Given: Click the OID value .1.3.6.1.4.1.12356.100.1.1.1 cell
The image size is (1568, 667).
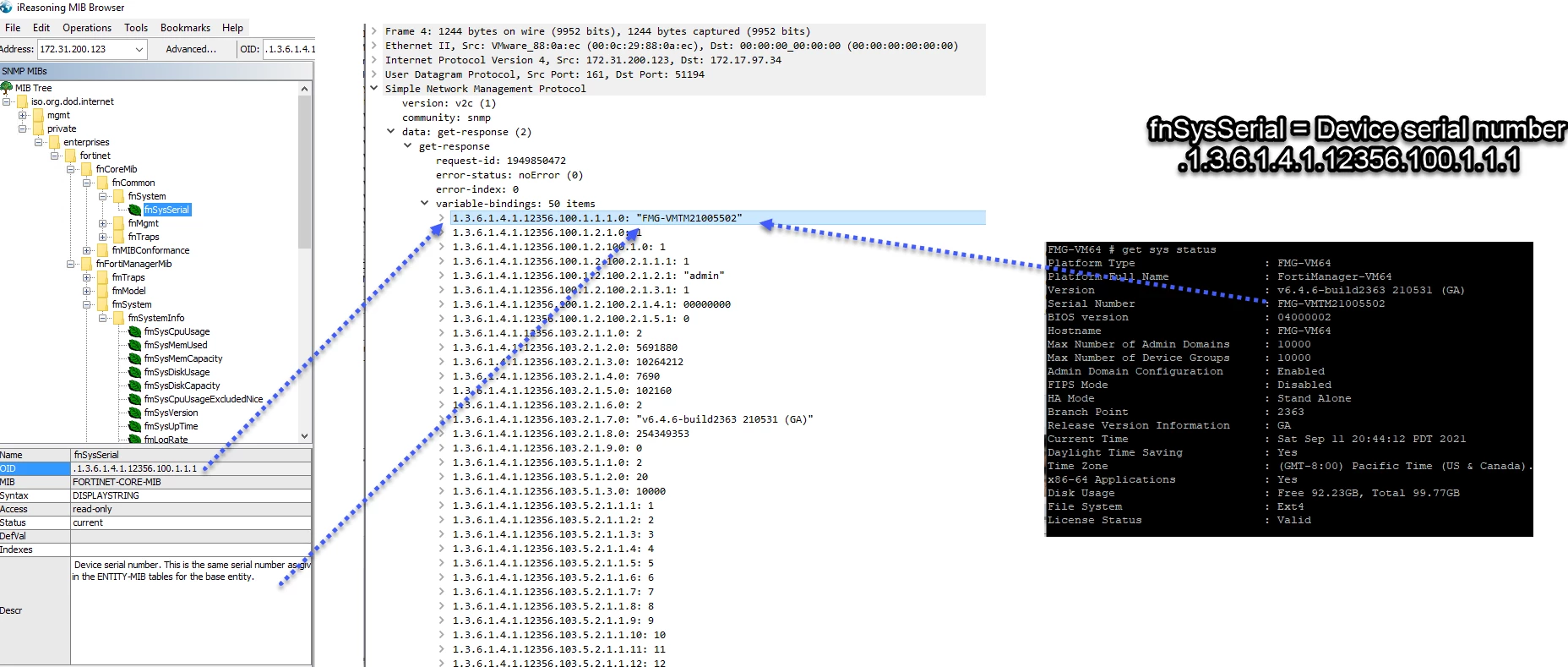Looking at the screenshot, I should coord(191,468).
